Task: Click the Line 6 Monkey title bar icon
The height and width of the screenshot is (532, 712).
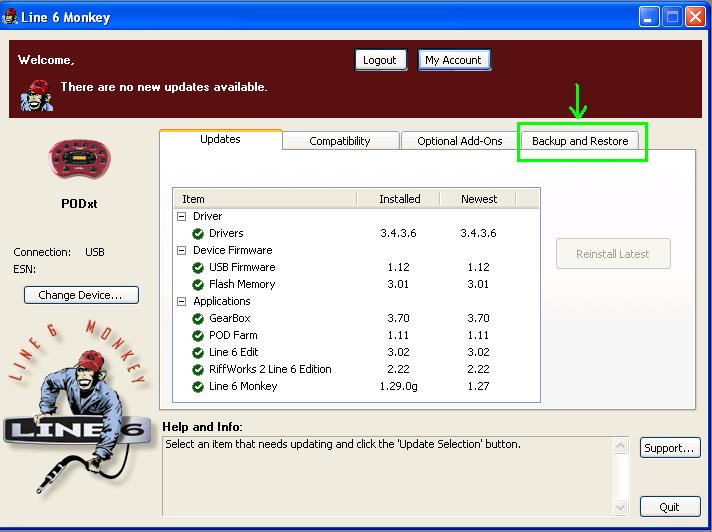Action: pyautogui.click(x=10, y=17)
